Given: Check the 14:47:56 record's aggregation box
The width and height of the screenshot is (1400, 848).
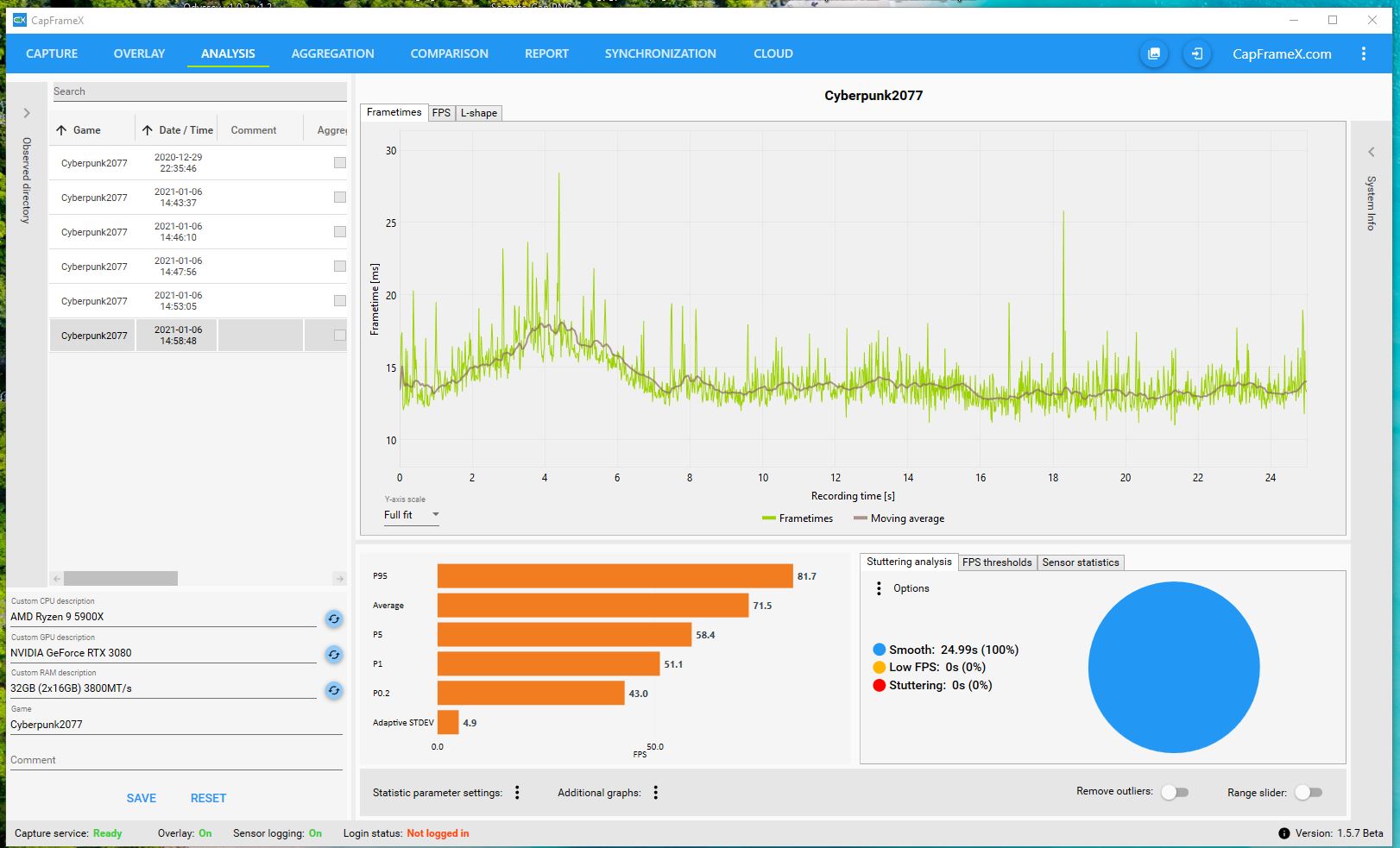Looking at the screenshot, I should pyautogui.click(x=340, y=267).
